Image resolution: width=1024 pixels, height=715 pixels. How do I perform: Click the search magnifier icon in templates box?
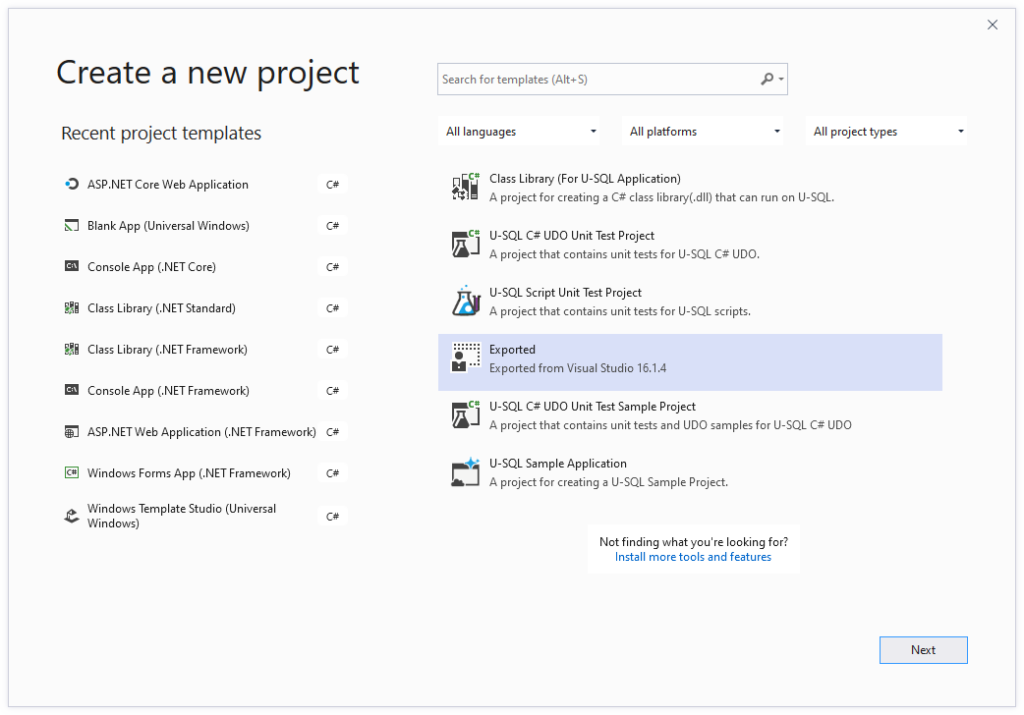767,79
